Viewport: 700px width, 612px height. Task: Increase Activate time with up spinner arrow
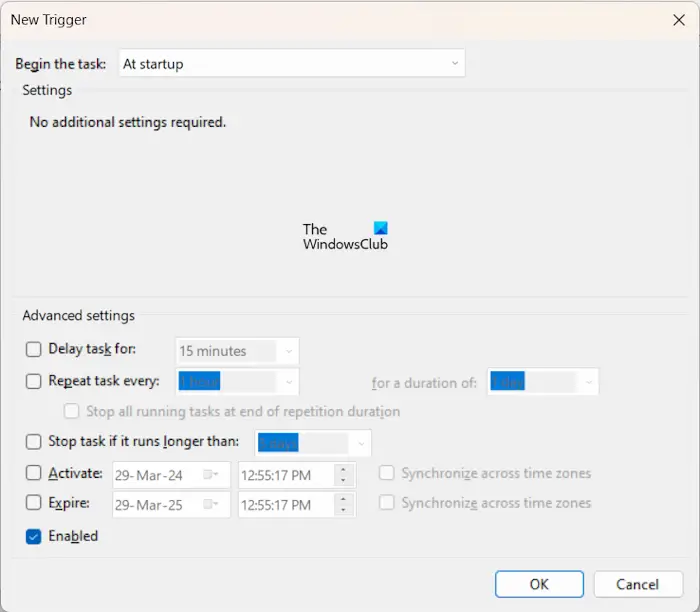(x=343, y=470)
